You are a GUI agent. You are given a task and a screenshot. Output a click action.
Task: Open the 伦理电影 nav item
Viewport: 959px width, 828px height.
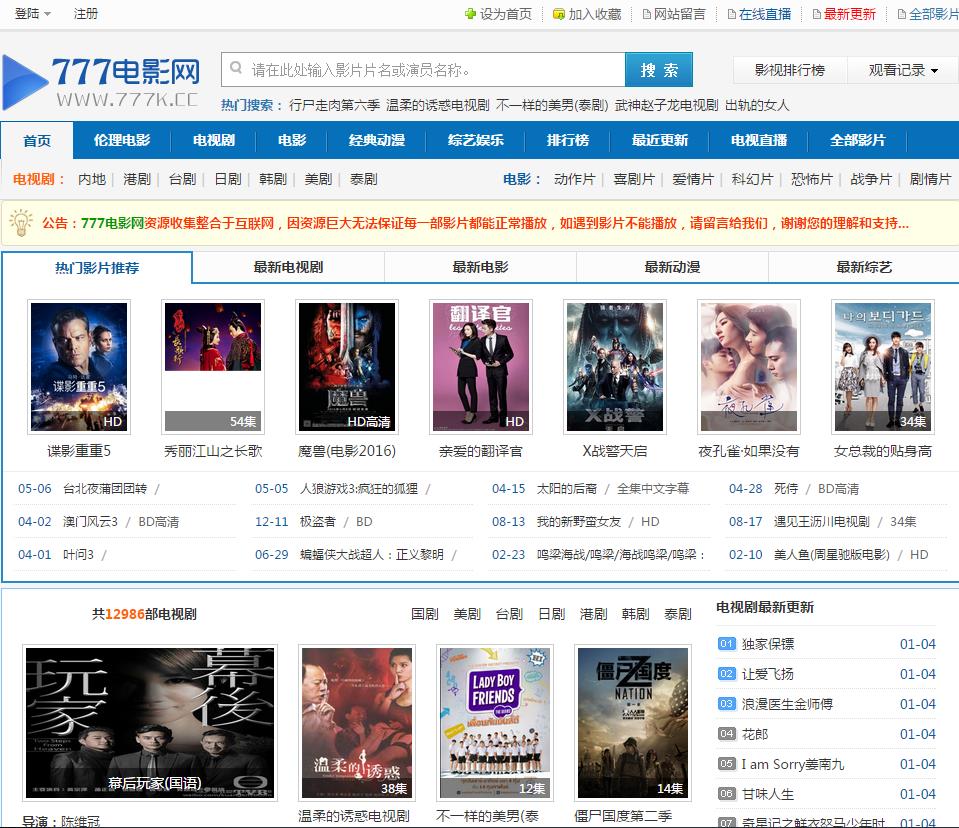pyautogui.click(x=122, y=140)
